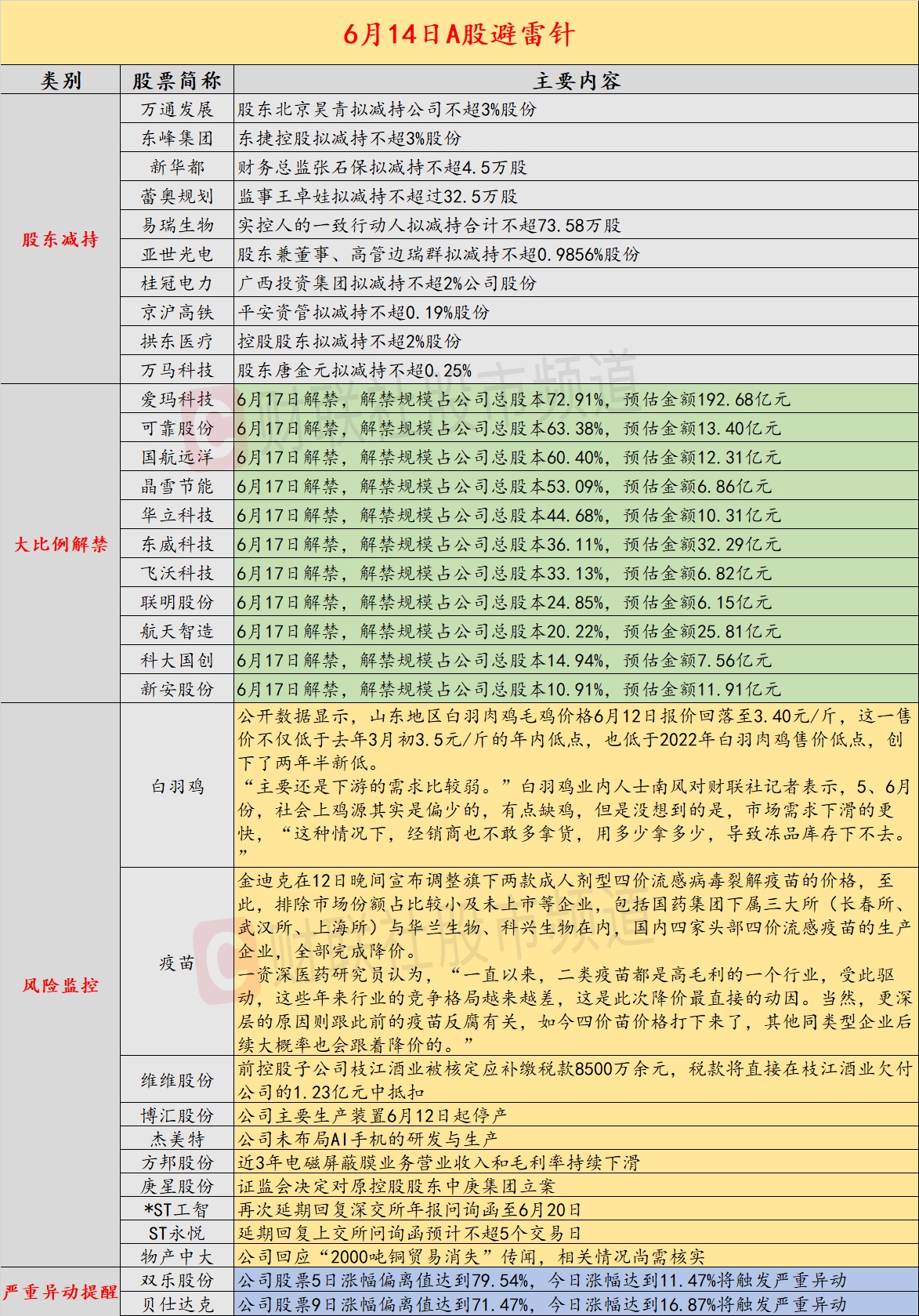Click the red 股东减持 category label
919x1316 pixels.
tap(60, 240)
